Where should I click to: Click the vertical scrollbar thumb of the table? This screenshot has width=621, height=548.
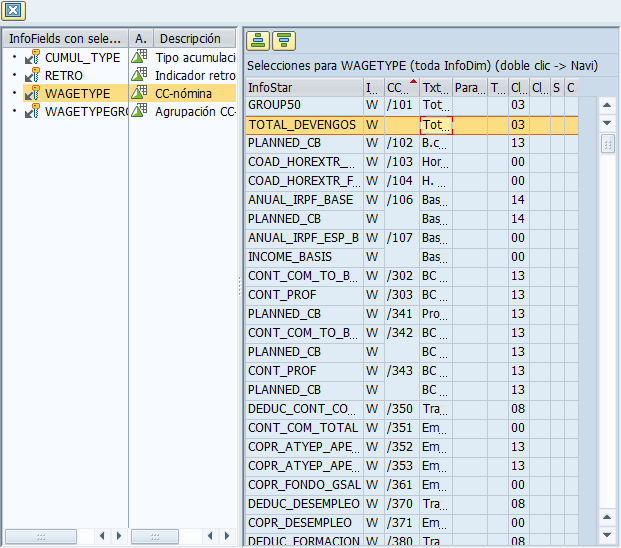tap(608, 144)
